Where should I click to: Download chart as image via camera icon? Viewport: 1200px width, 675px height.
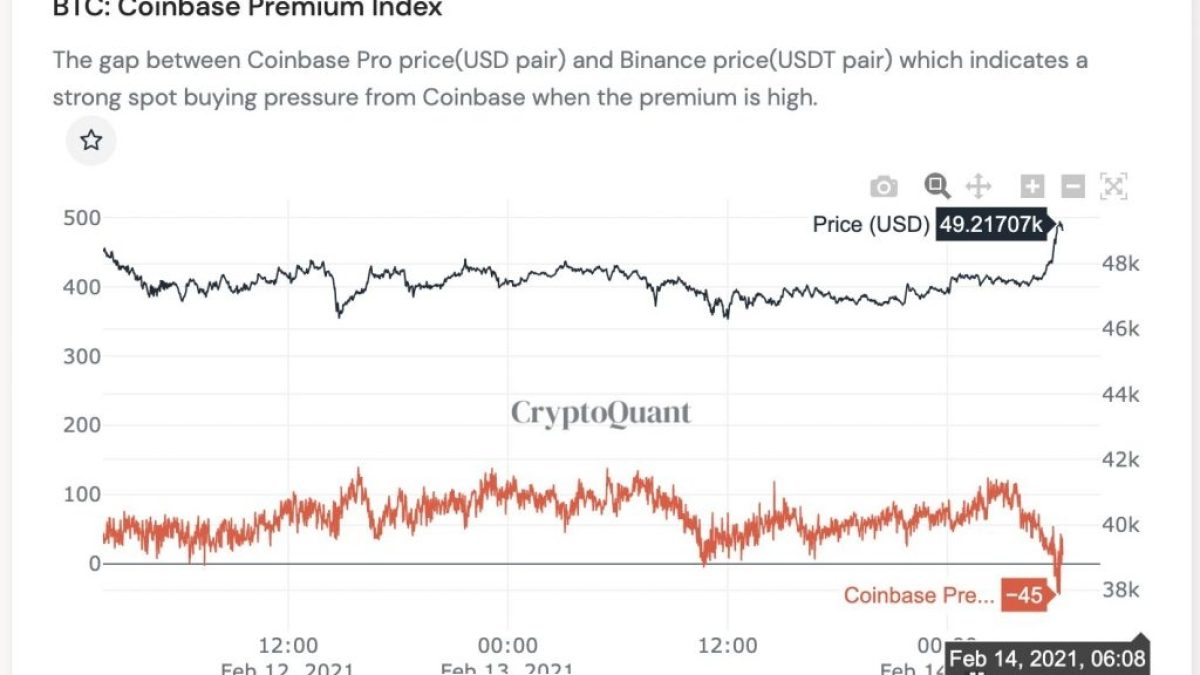883,186
